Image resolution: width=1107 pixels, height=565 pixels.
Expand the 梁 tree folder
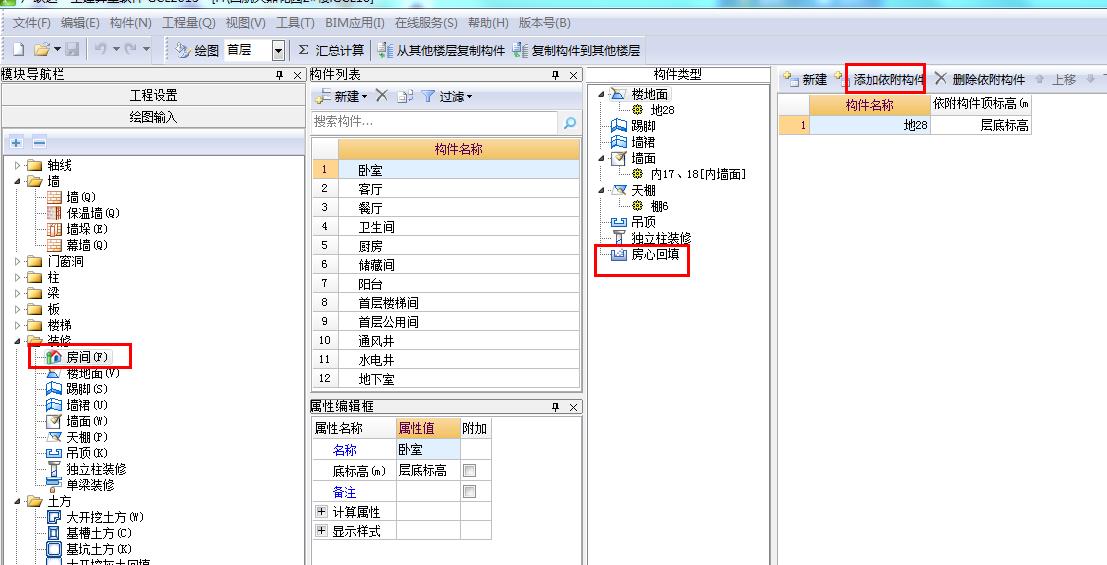pos(18,293)
